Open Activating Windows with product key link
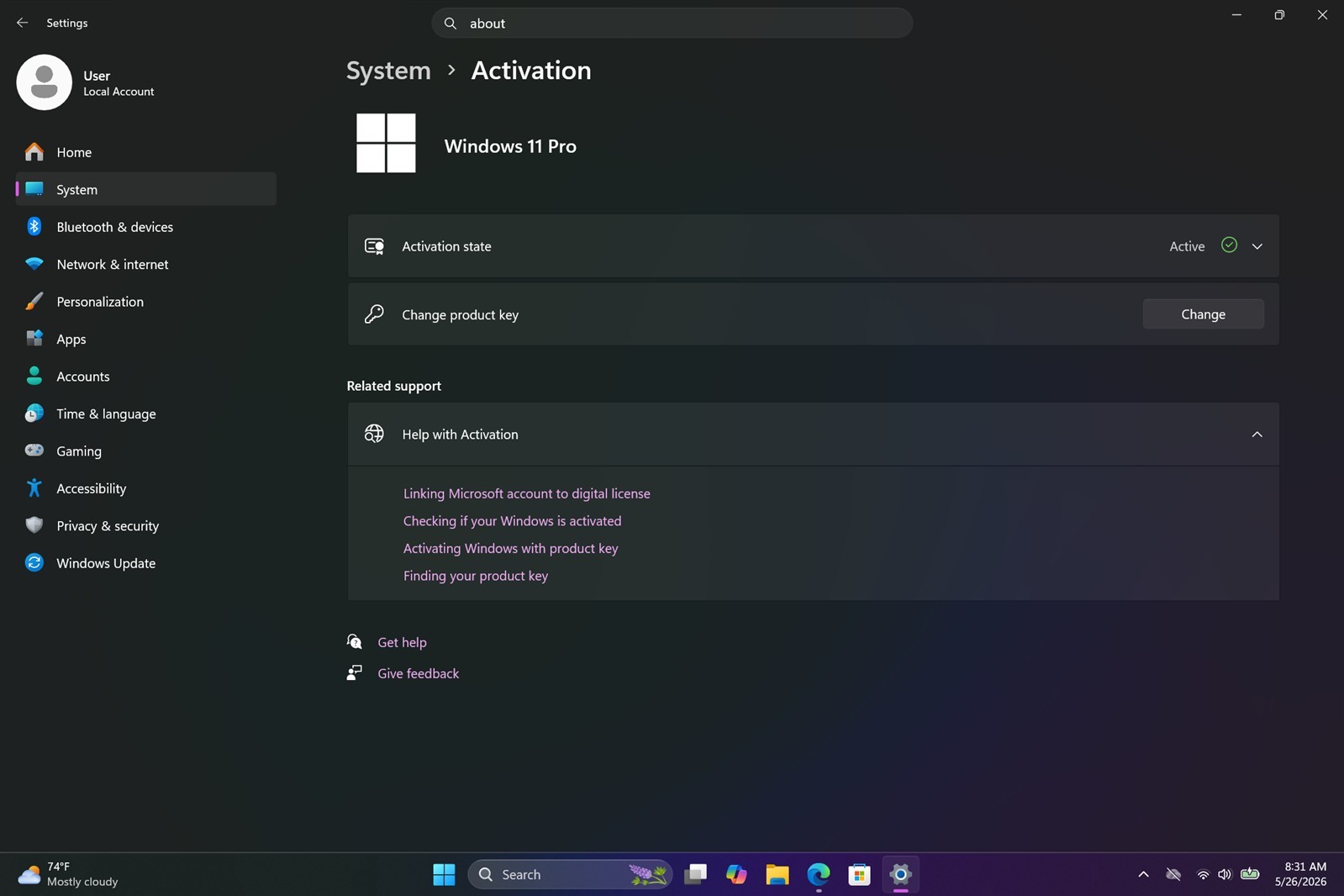Screen dimensions: 1344x896 (510, 548)
